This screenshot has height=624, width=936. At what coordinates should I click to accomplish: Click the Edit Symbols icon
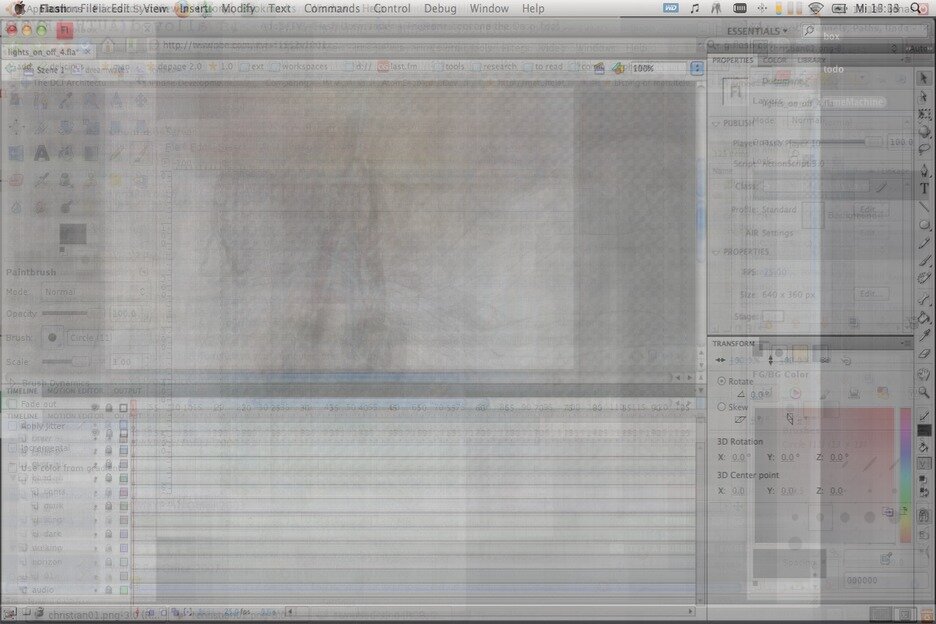(618, 69)
